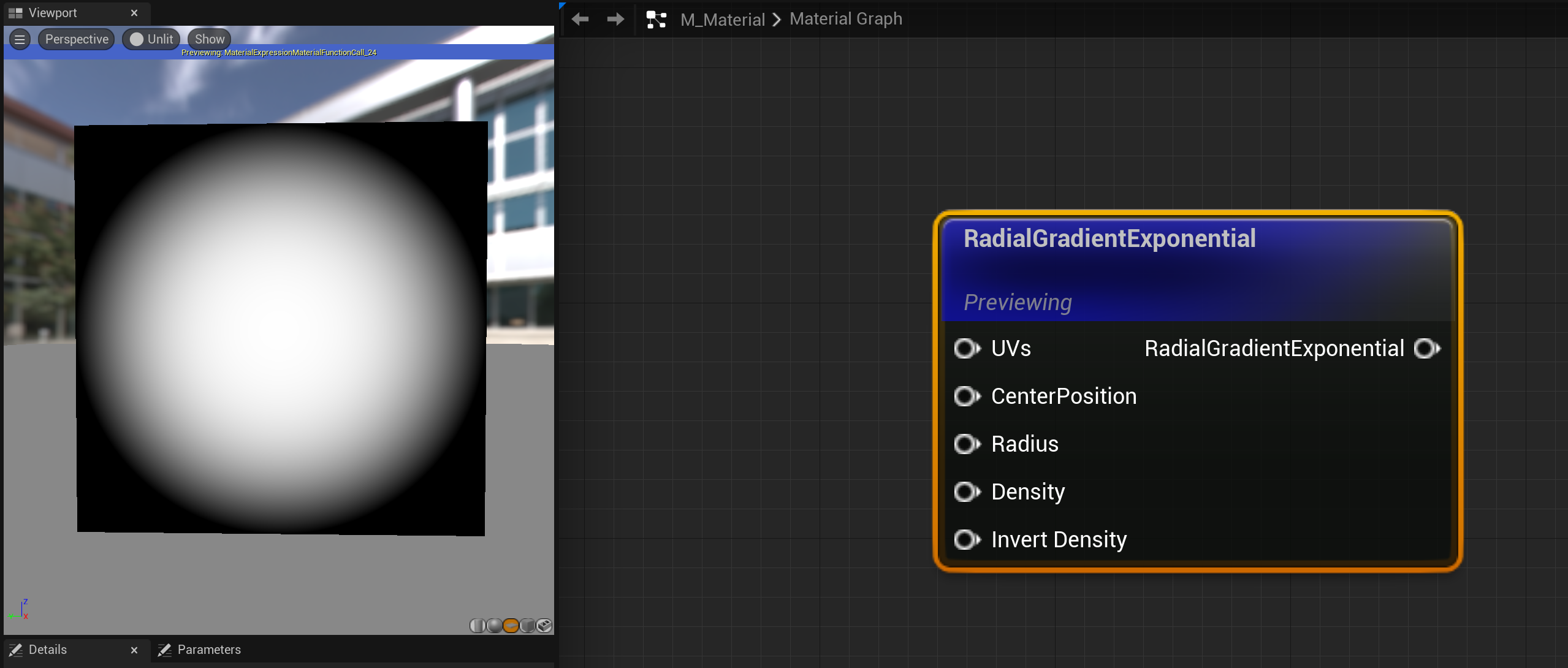1568x668 pixels.
Task: Open the viewport hamburger options menu
Action: [20, 39]
